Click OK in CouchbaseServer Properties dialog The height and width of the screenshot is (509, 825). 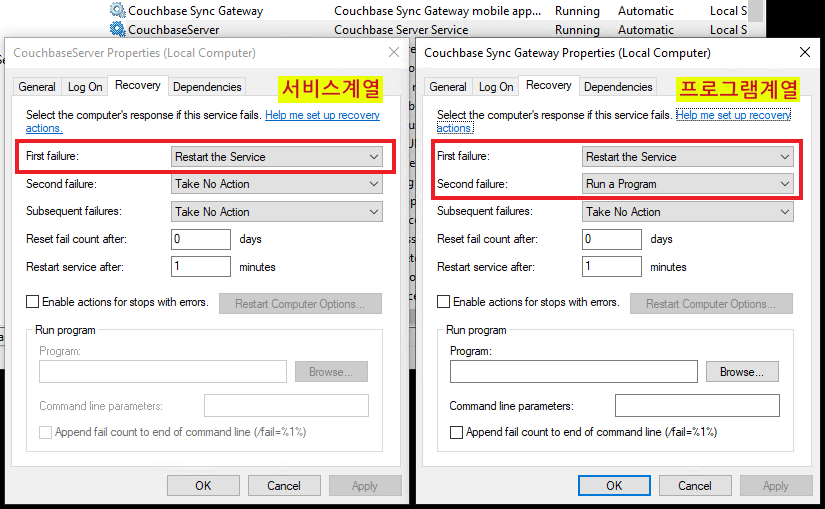(203, 486)
